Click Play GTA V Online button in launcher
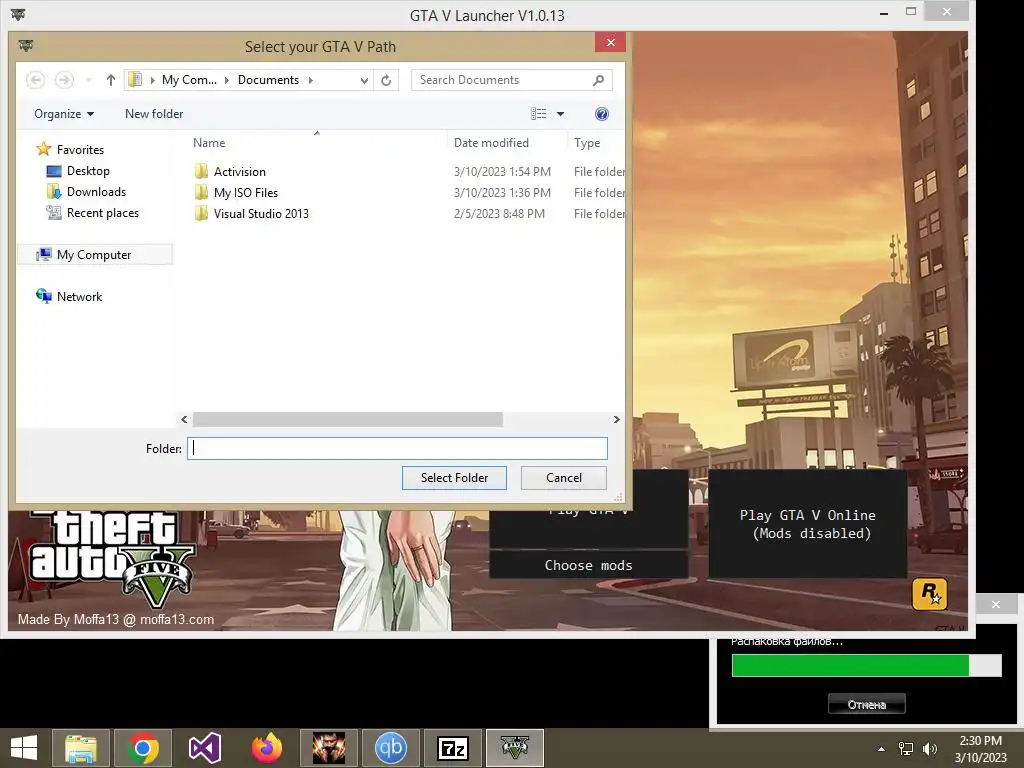The height and width of the screenshot is (768, 1024). [807, 524]
